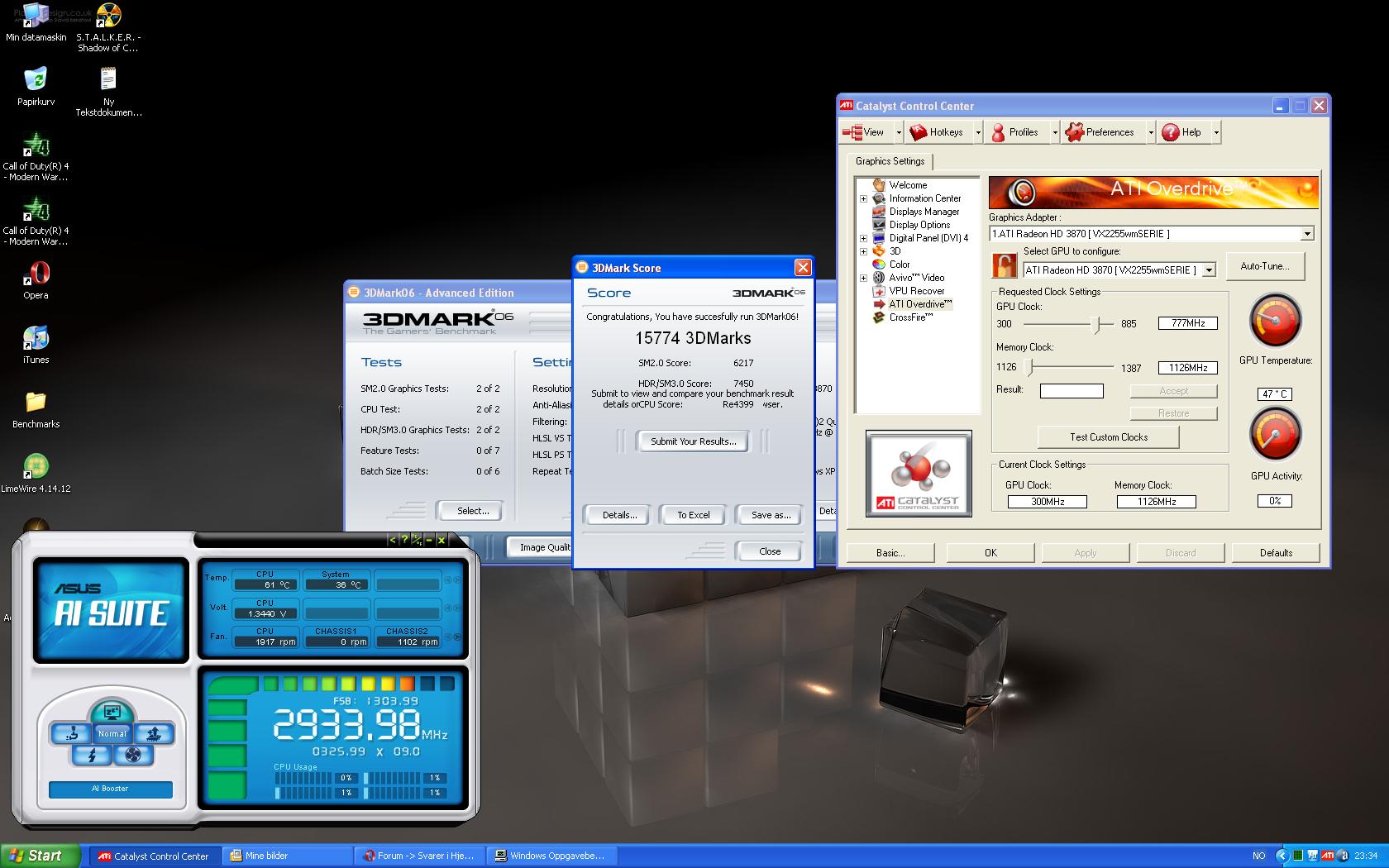The height and width of the screenshot is (868, 1389).
Task: Open the Benchmarks folder icon
Action: [36, 410]
